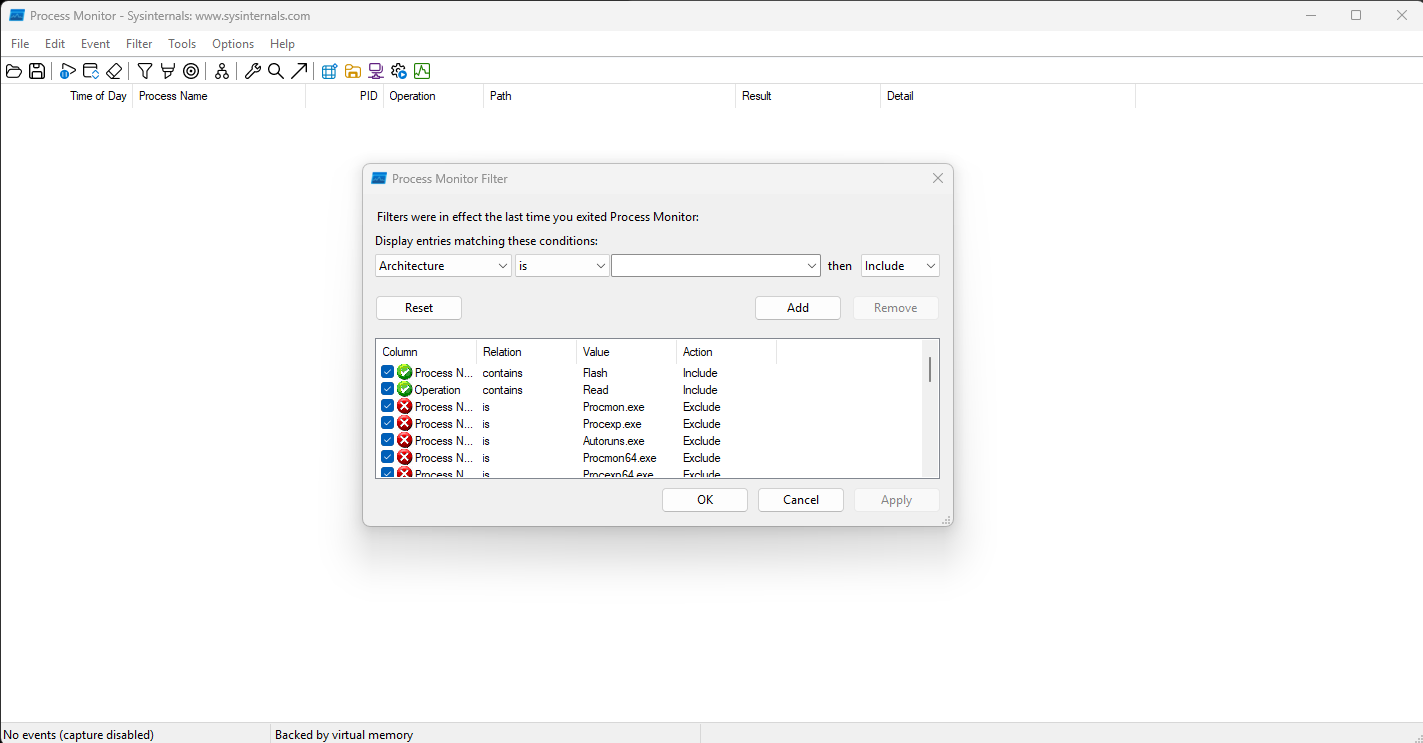Open the Include action dropdown
Image resolution: width=1423 pixels, height=743 pixels.
[x=900, y=266]
